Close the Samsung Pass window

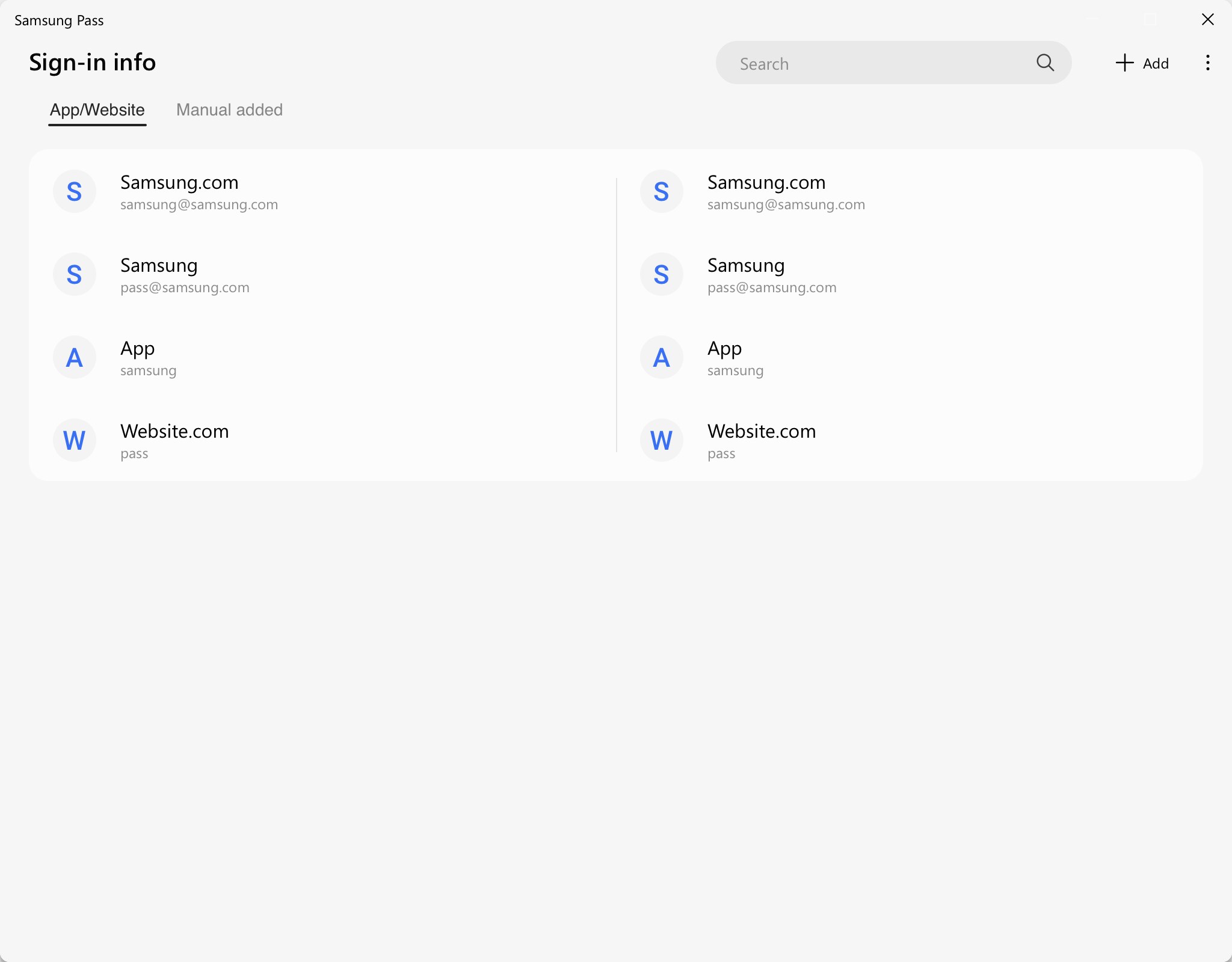[x=1207, y=20]
